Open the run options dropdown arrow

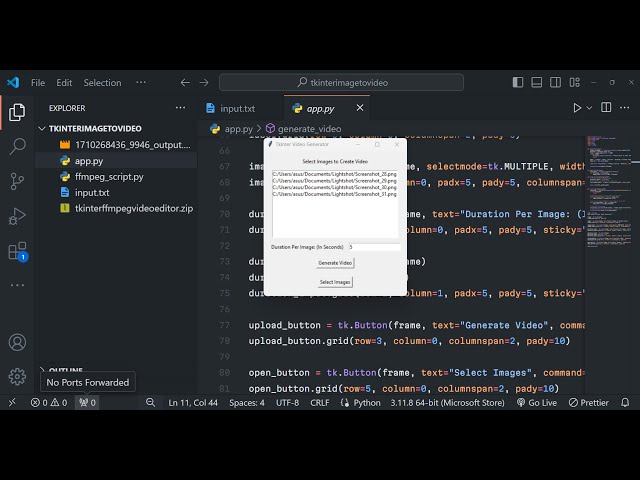tap(589, 108)
